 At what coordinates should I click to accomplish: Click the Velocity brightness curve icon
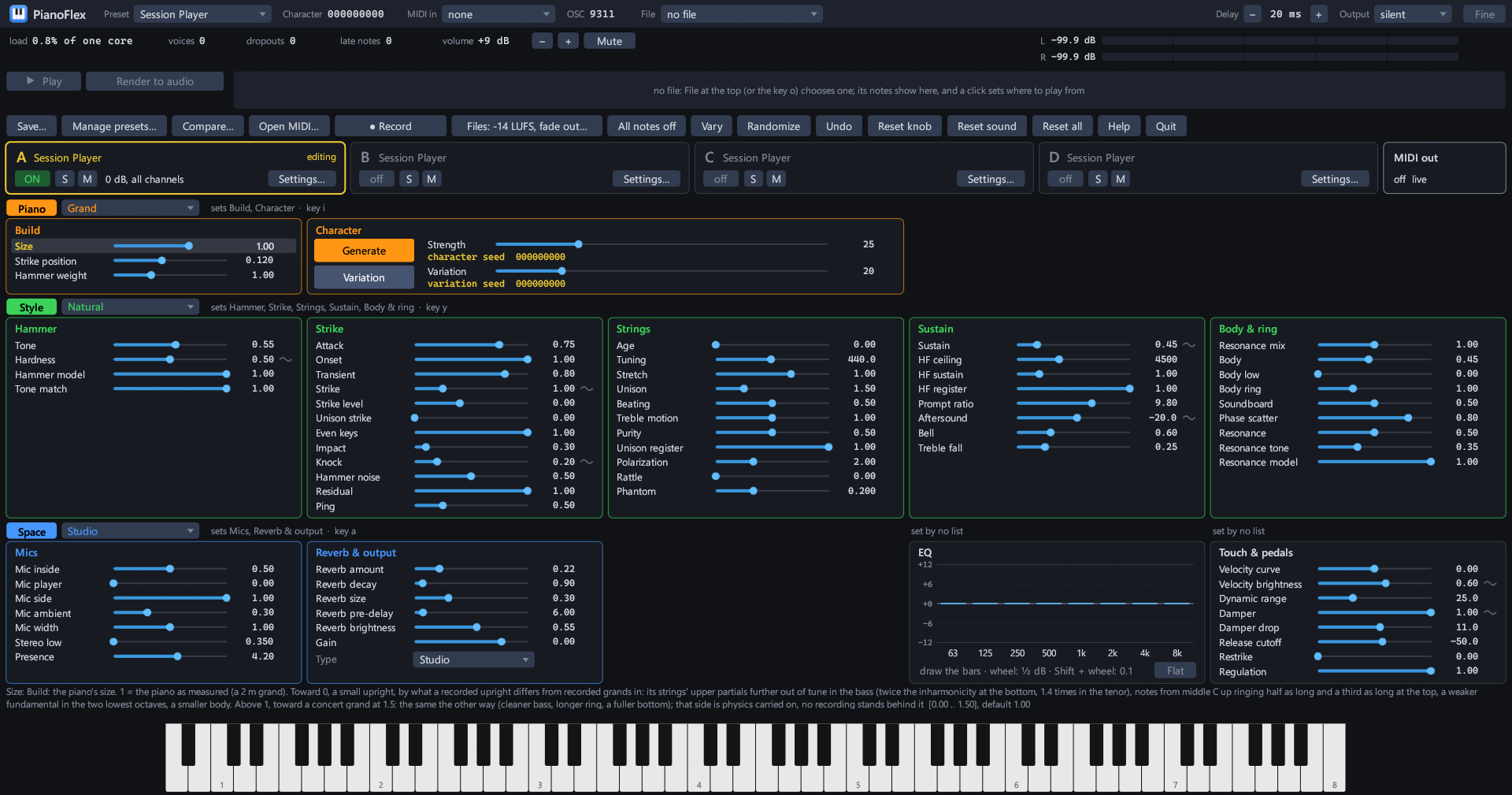click(1490, 584)
